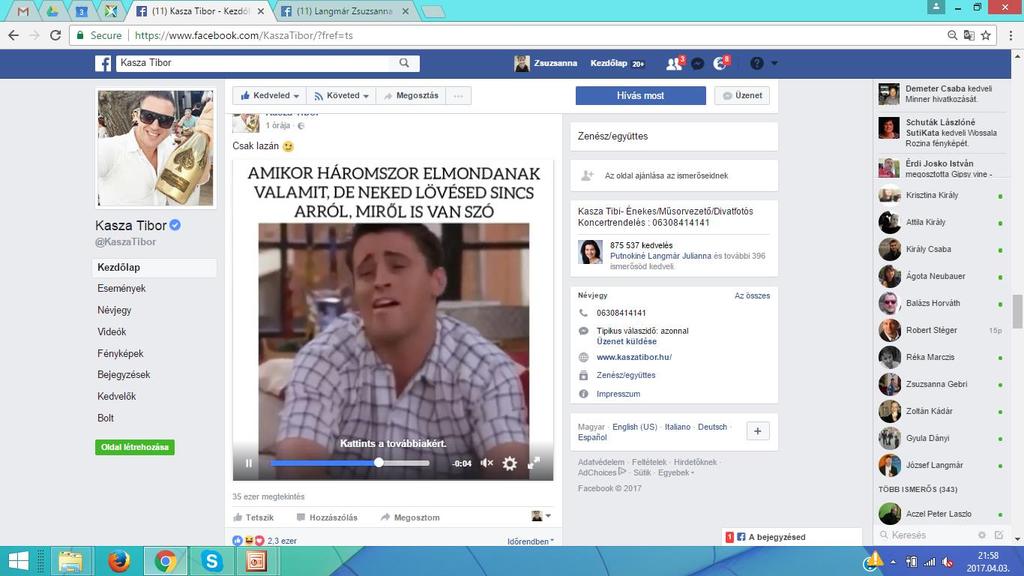This screenshot has width=1024, height=576.
Task: Open Chrome menu three dots
Action: click(x=1010, y=35)
